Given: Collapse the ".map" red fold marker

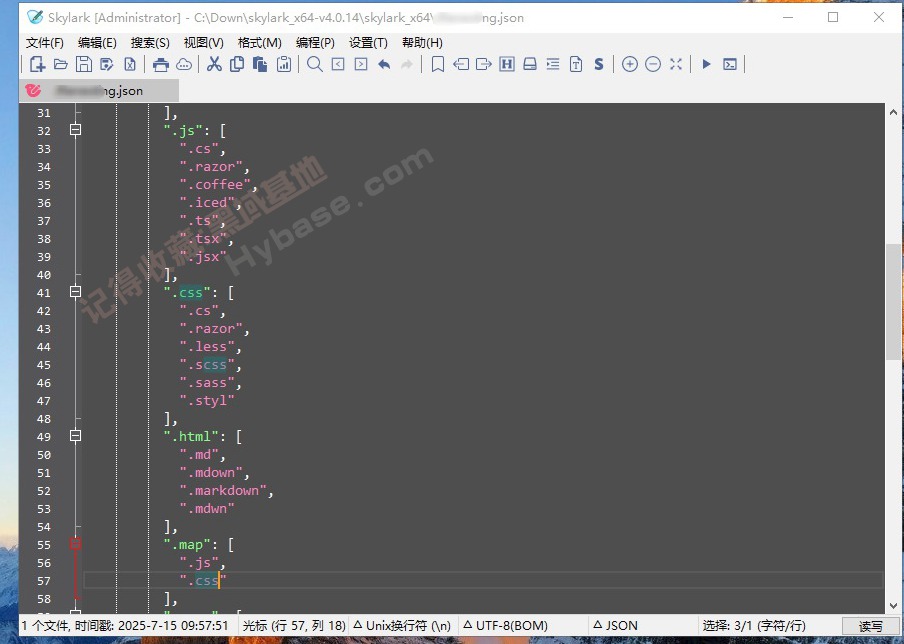Looking at the screenshot, I should [76, 544].
